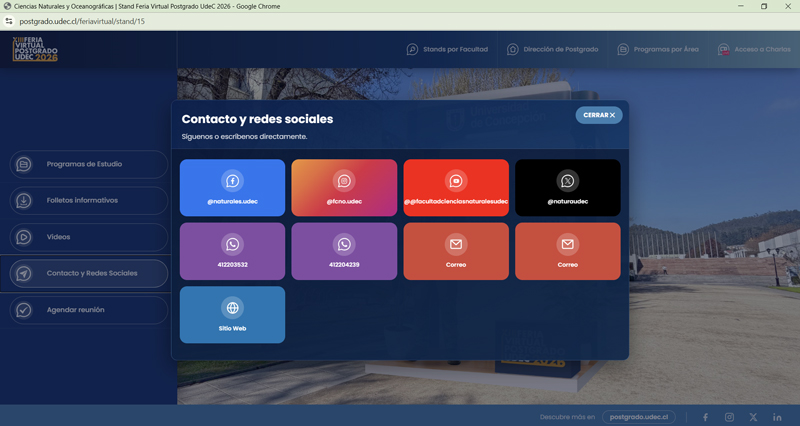Open the YouTube card @facultadcienciasnaturalesudec

(x=456, y=188)
